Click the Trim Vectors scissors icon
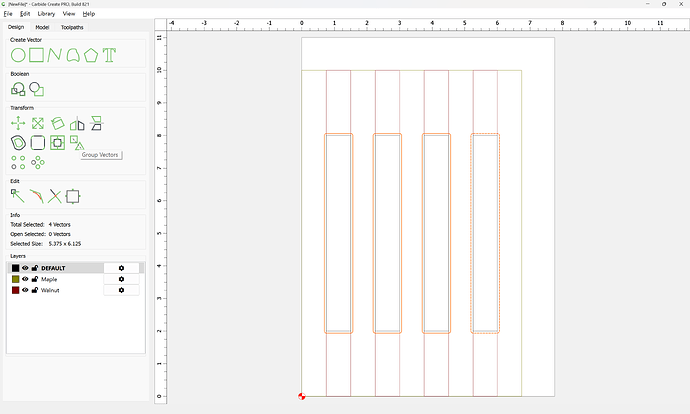This screenshot has width=690, height=414. pos(54,196)
